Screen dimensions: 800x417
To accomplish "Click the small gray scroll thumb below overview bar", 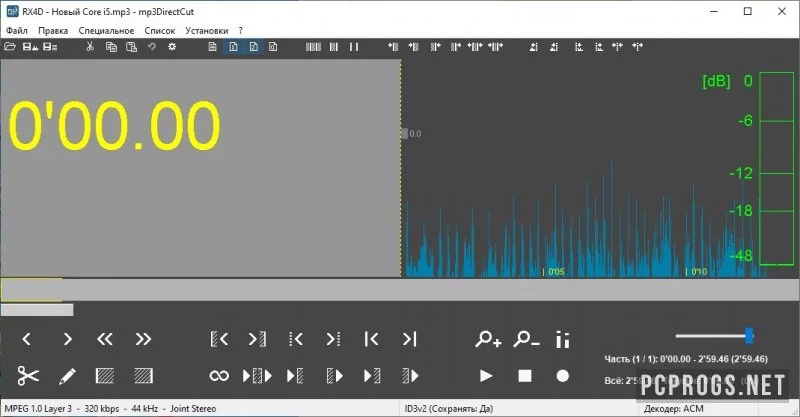I will click(x=37, y=310).
